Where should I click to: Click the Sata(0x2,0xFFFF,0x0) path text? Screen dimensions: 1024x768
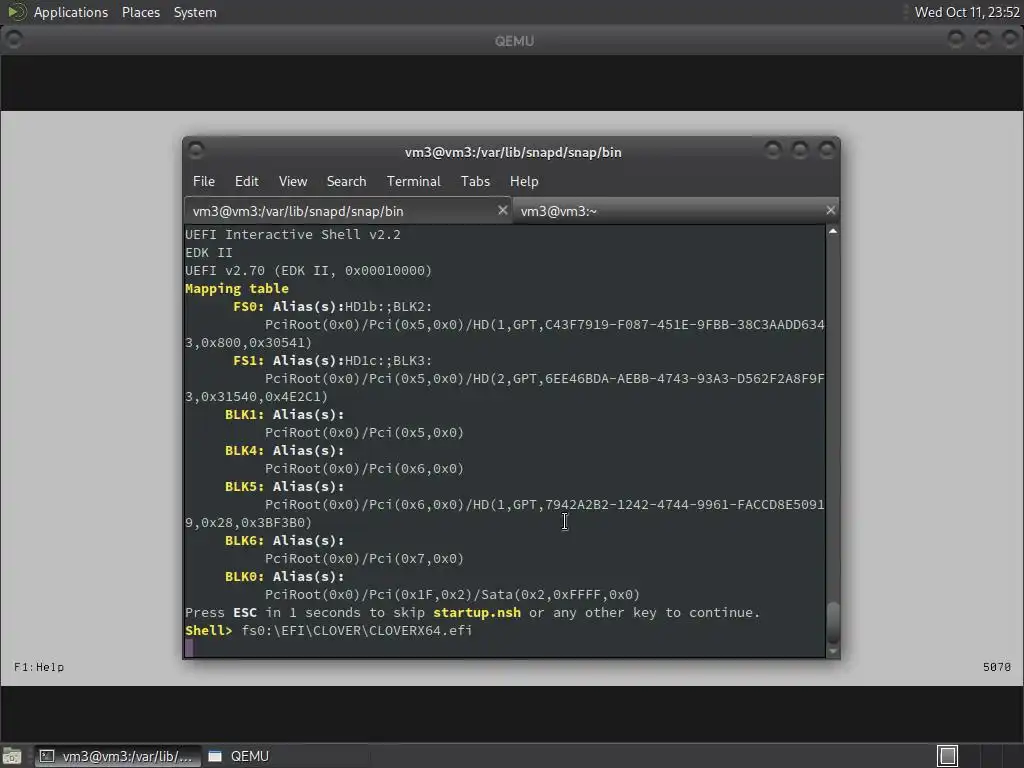click(x=560, y=595)
